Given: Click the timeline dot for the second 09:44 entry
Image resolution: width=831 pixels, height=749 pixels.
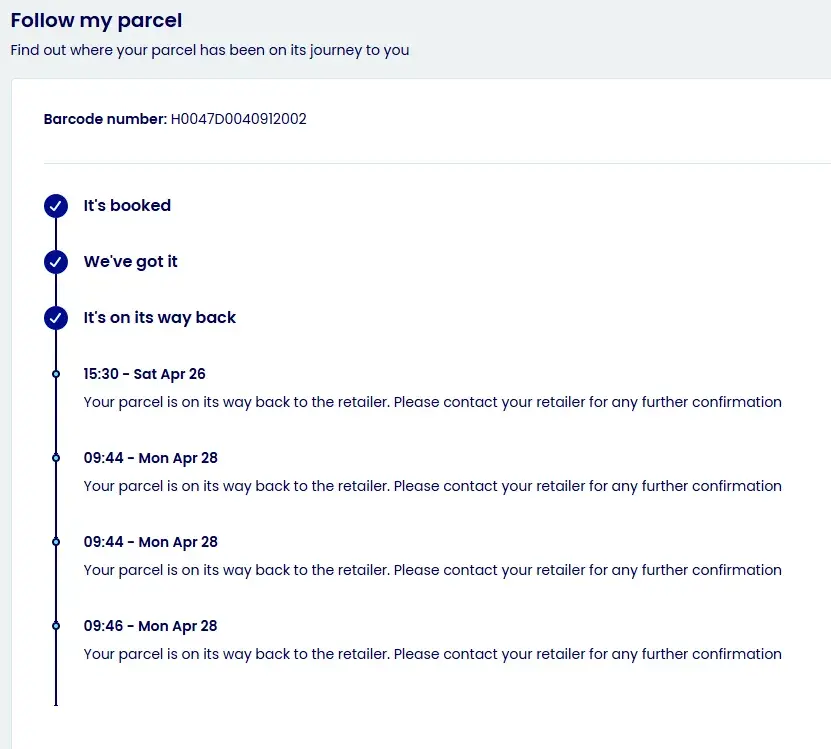Looking at the screenshot, I should pyautogui.click(x=56, y=542).
